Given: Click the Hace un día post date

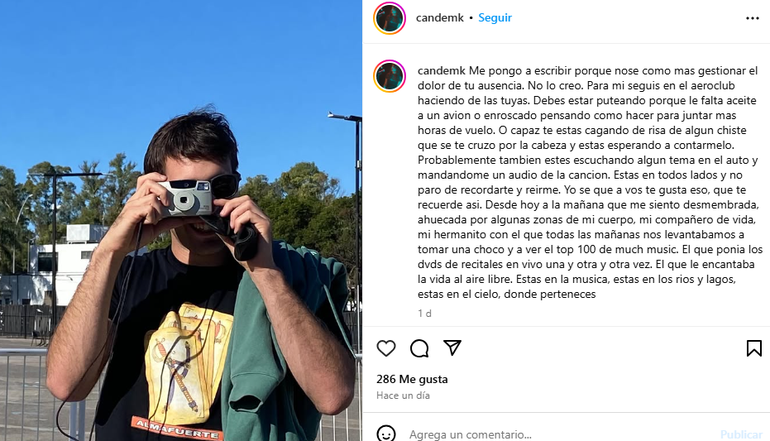Looking at the screenshot, I should point(403,395).
